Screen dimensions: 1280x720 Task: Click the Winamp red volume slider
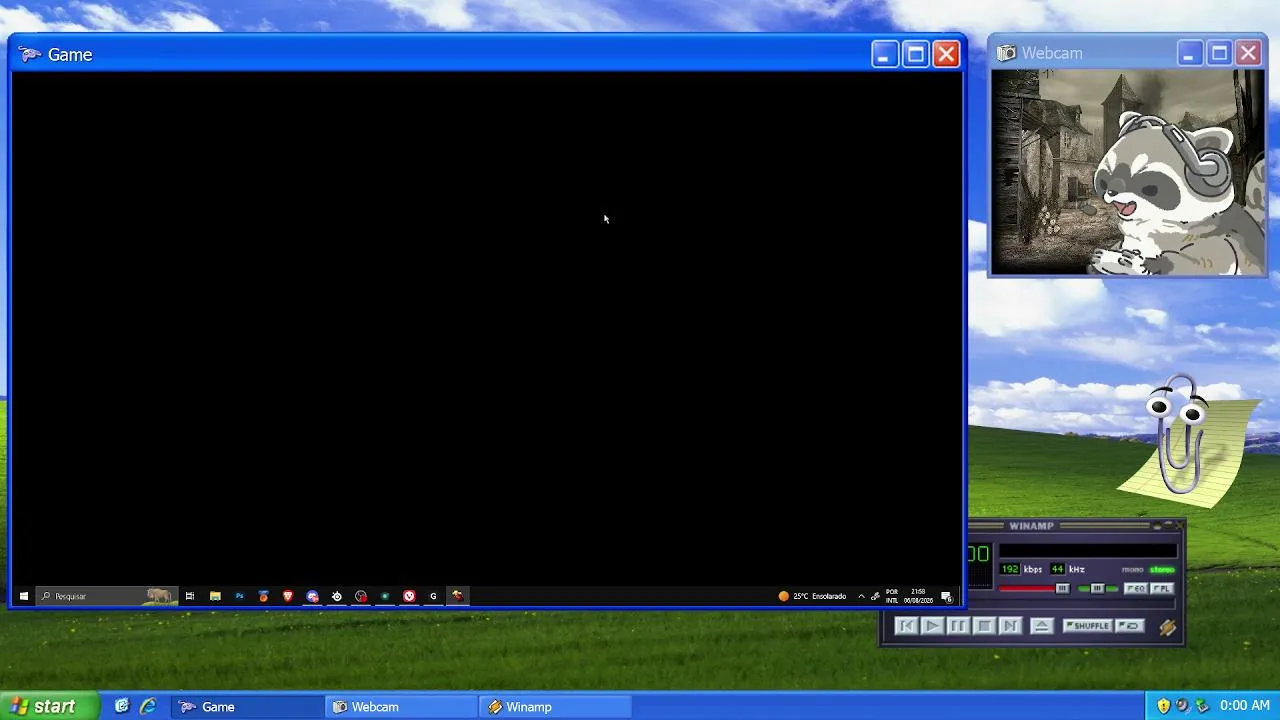(x=1034, y=589)
